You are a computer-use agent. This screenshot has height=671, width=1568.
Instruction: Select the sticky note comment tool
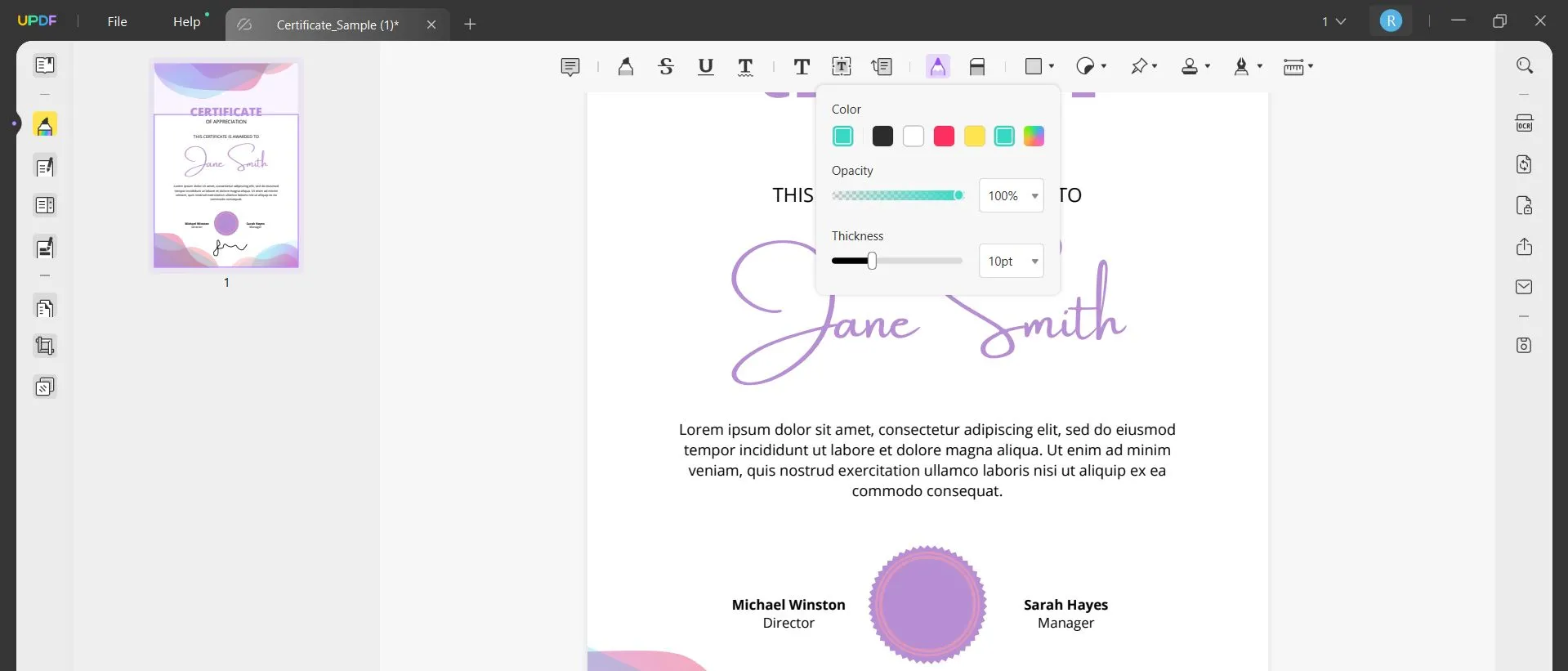tap(570, 67)
